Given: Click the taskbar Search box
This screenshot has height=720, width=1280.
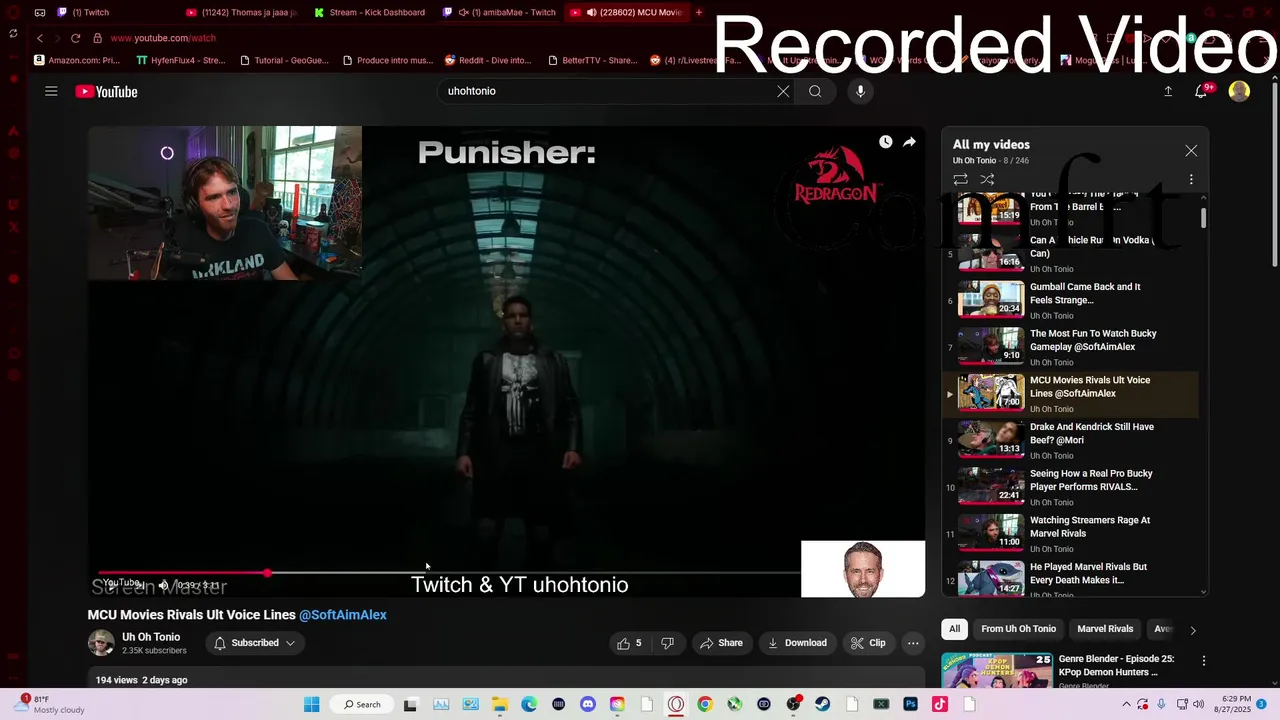Looking at the screenshot, I should (x=361, y=704).
